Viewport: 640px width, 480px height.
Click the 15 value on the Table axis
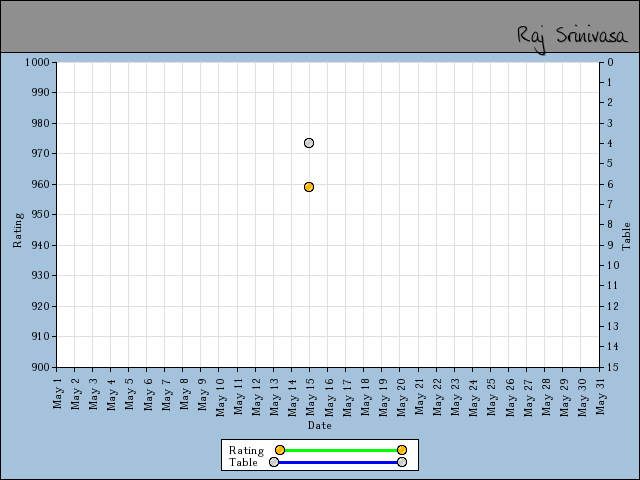609,367
